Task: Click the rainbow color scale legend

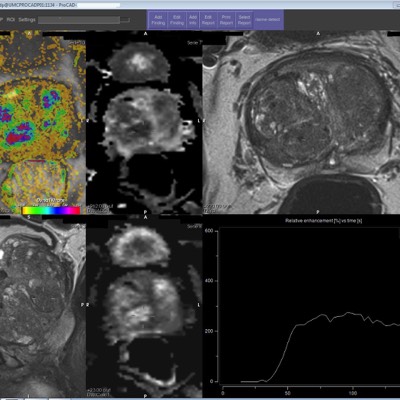Action: pos(51,210)
